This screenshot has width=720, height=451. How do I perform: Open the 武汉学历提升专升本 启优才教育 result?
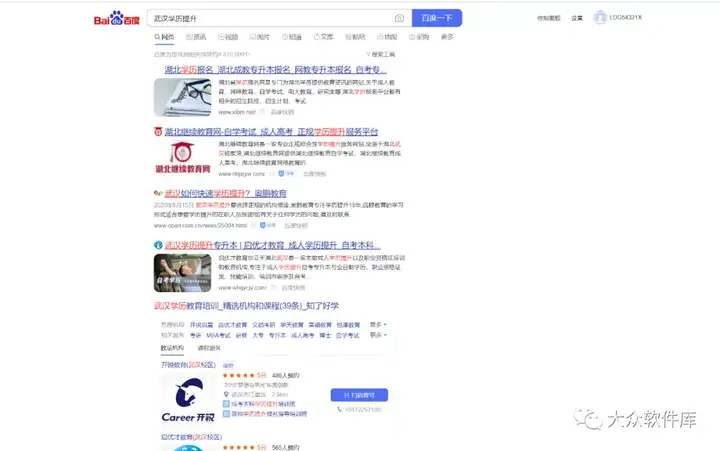click(272, 245)
